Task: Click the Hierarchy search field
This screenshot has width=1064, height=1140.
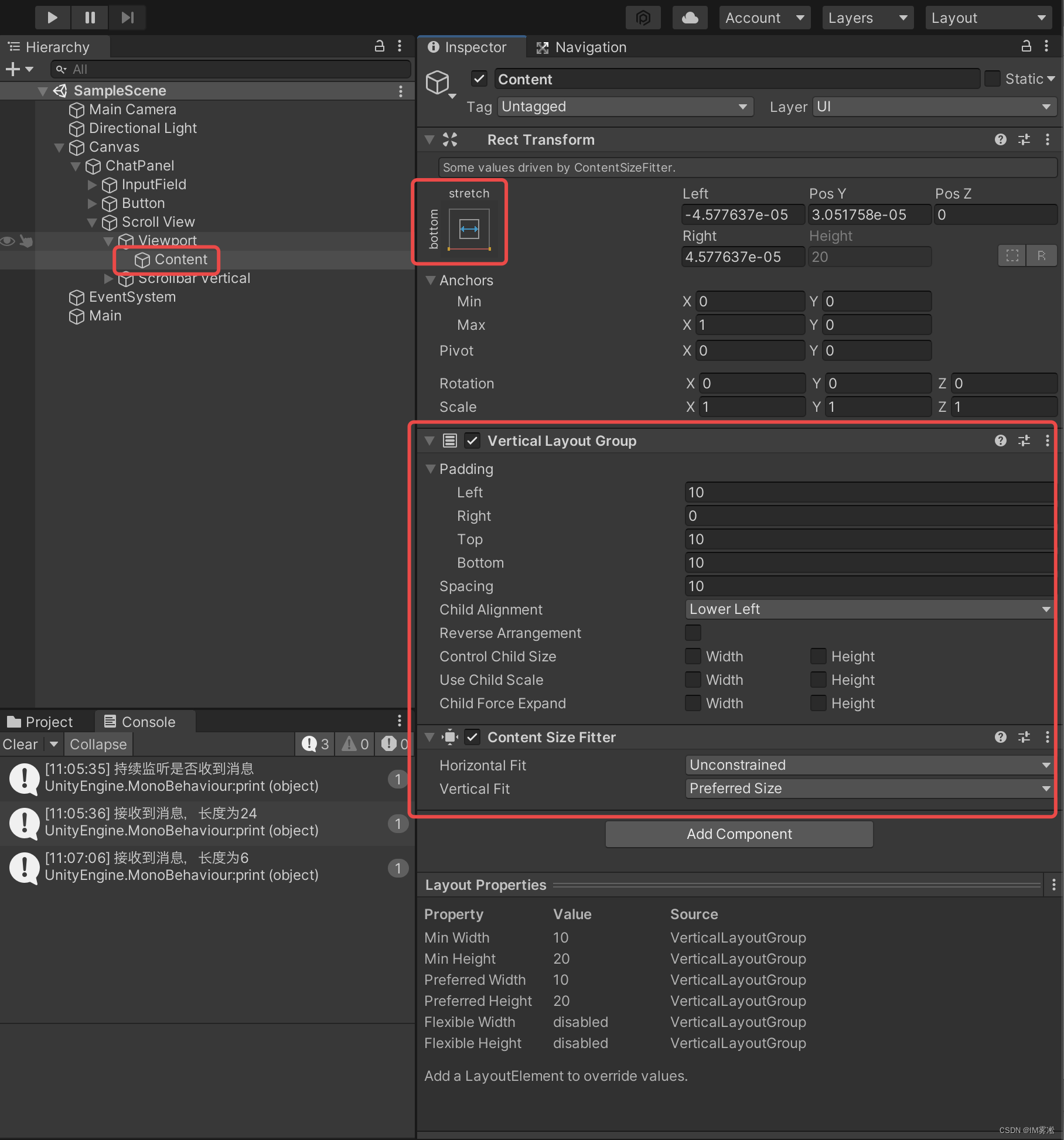Action: tap(231, 69)
